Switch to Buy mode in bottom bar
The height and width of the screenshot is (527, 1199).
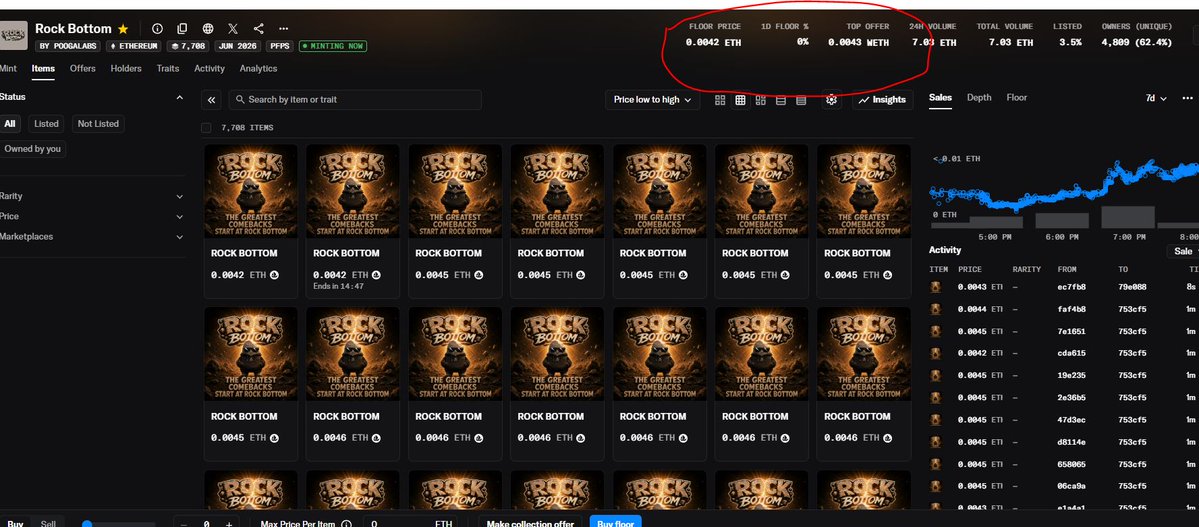point(15,524)
